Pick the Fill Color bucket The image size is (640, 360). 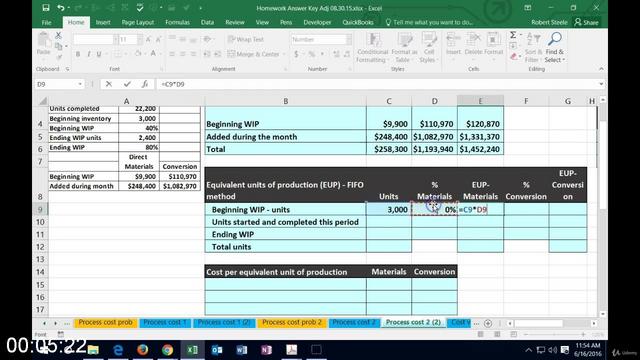138,54
